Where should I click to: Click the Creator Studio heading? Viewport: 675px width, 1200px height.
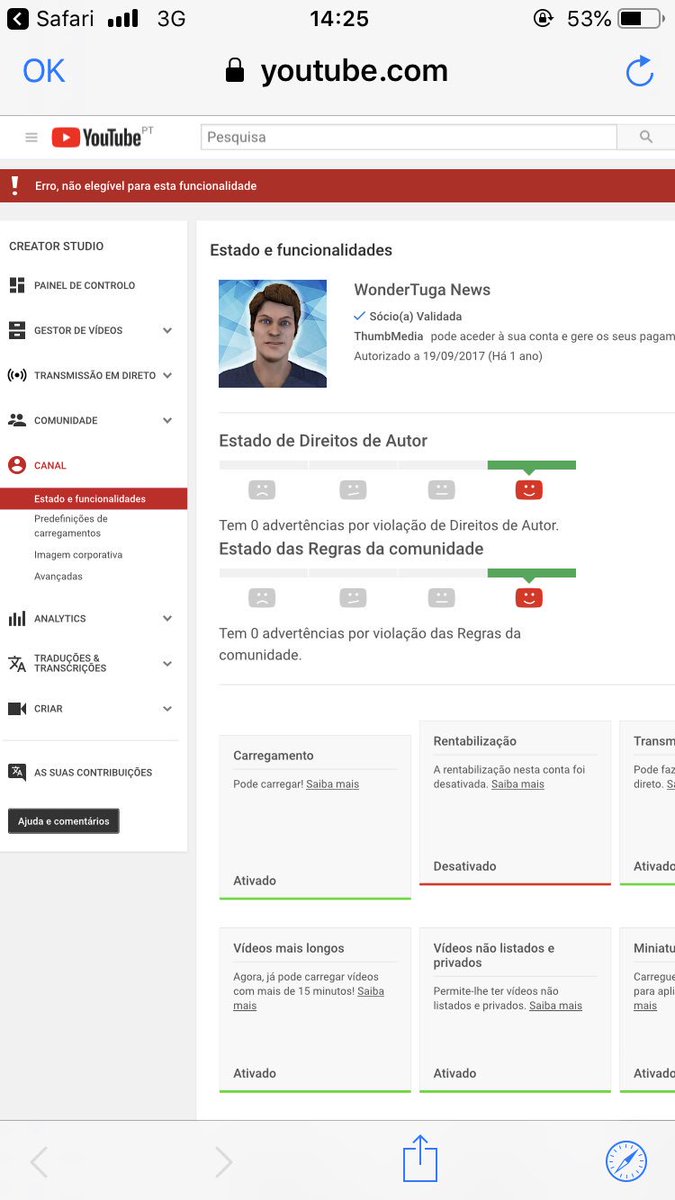pyautogui.click(x=56, y=246)
